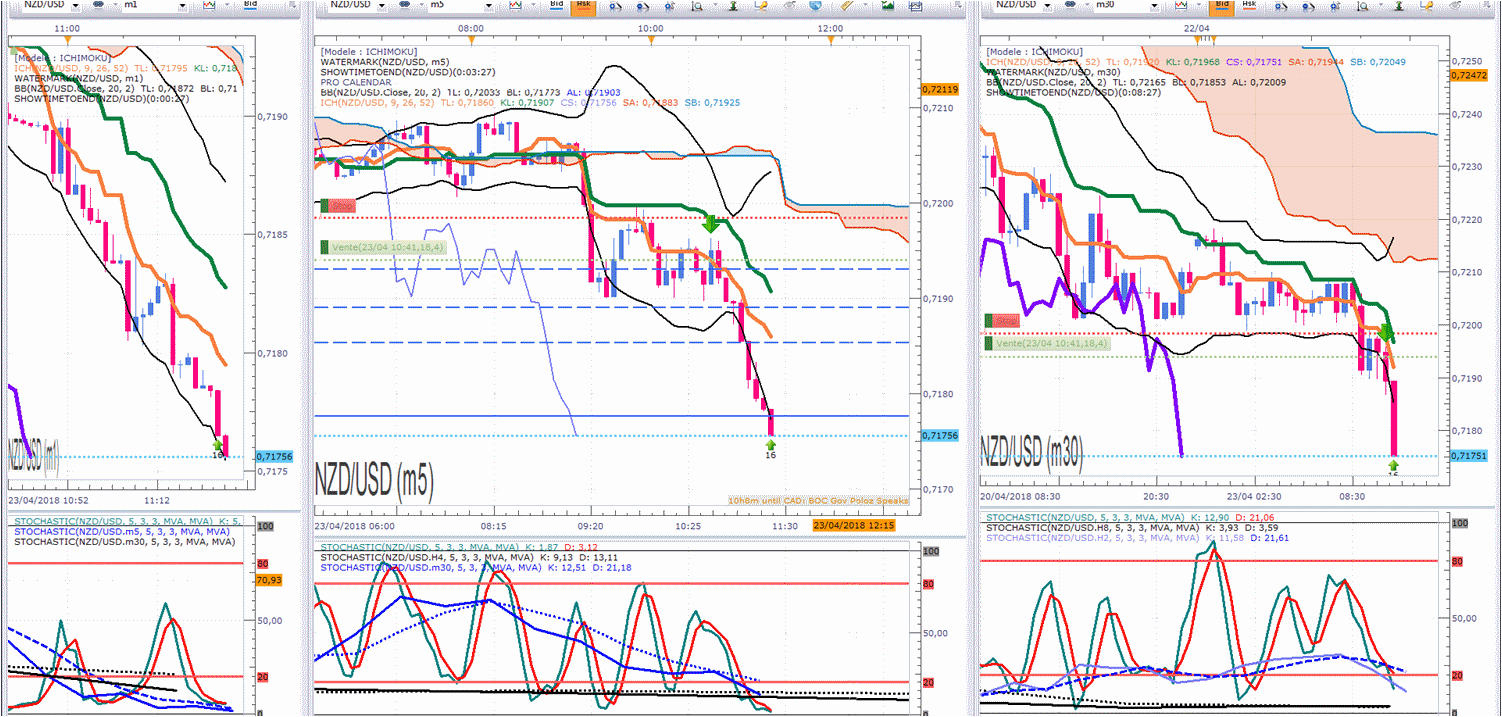Click the orange marker under 10:00 on m5 timeline
The height and width of the screenshot is (717, 1502).
650,42
